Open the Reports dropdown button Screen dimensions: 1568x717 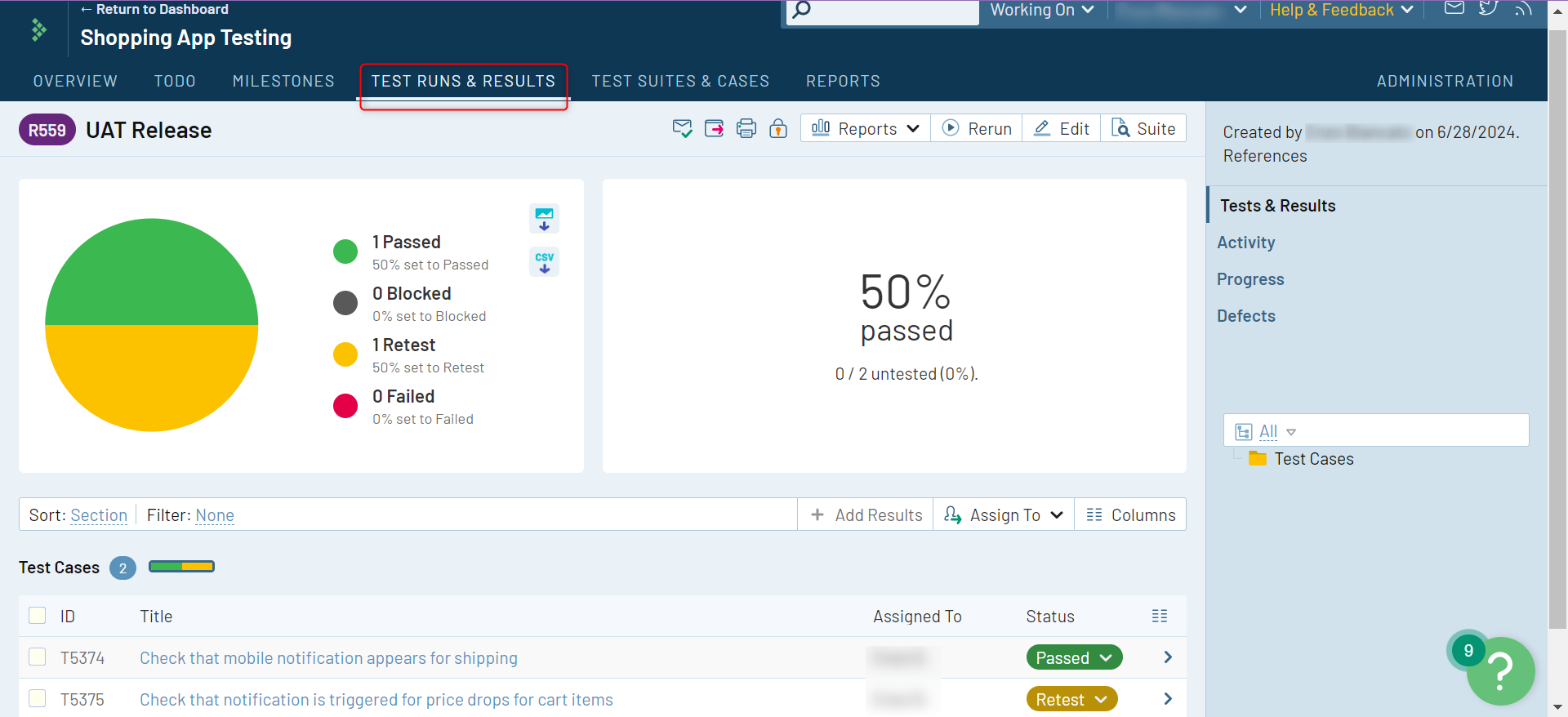[x=866, y=129]
